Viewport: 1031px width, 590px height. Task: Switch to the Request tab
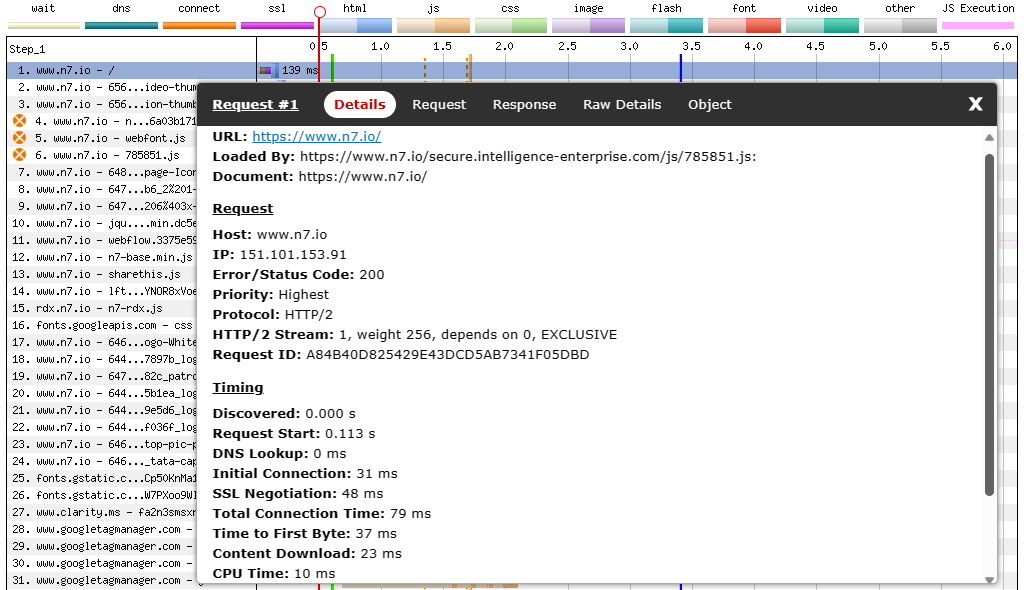point(441,104)
